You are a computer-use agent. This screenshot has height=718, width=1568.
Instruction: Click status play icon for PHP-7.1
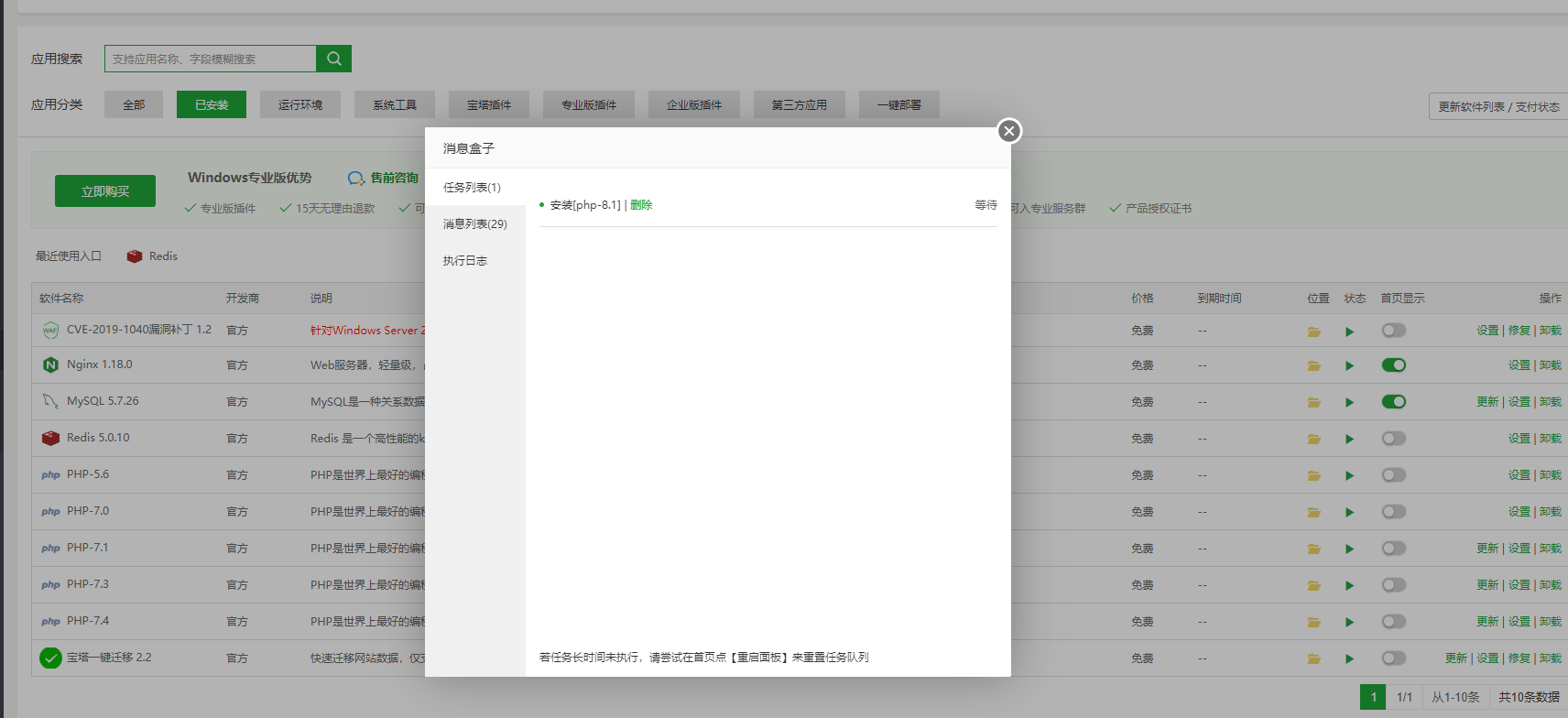[x=1350, y=549]
